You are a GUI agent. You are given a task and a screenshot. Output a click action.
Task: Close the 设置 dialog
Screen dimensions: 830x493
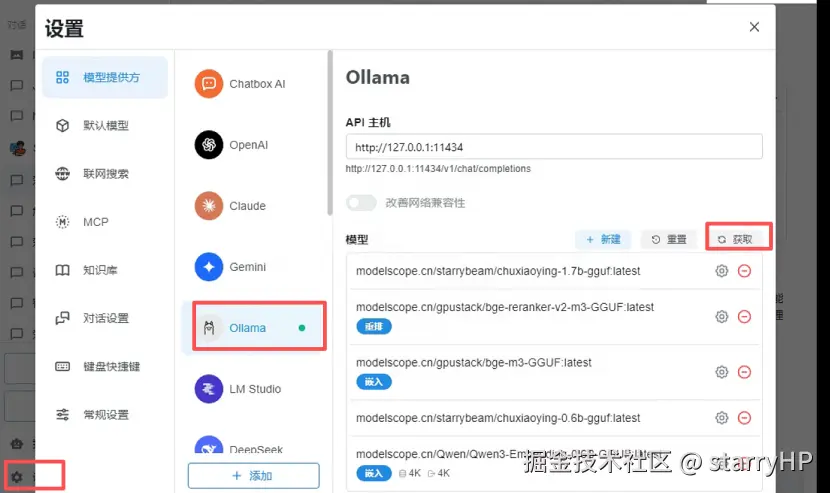754,27
